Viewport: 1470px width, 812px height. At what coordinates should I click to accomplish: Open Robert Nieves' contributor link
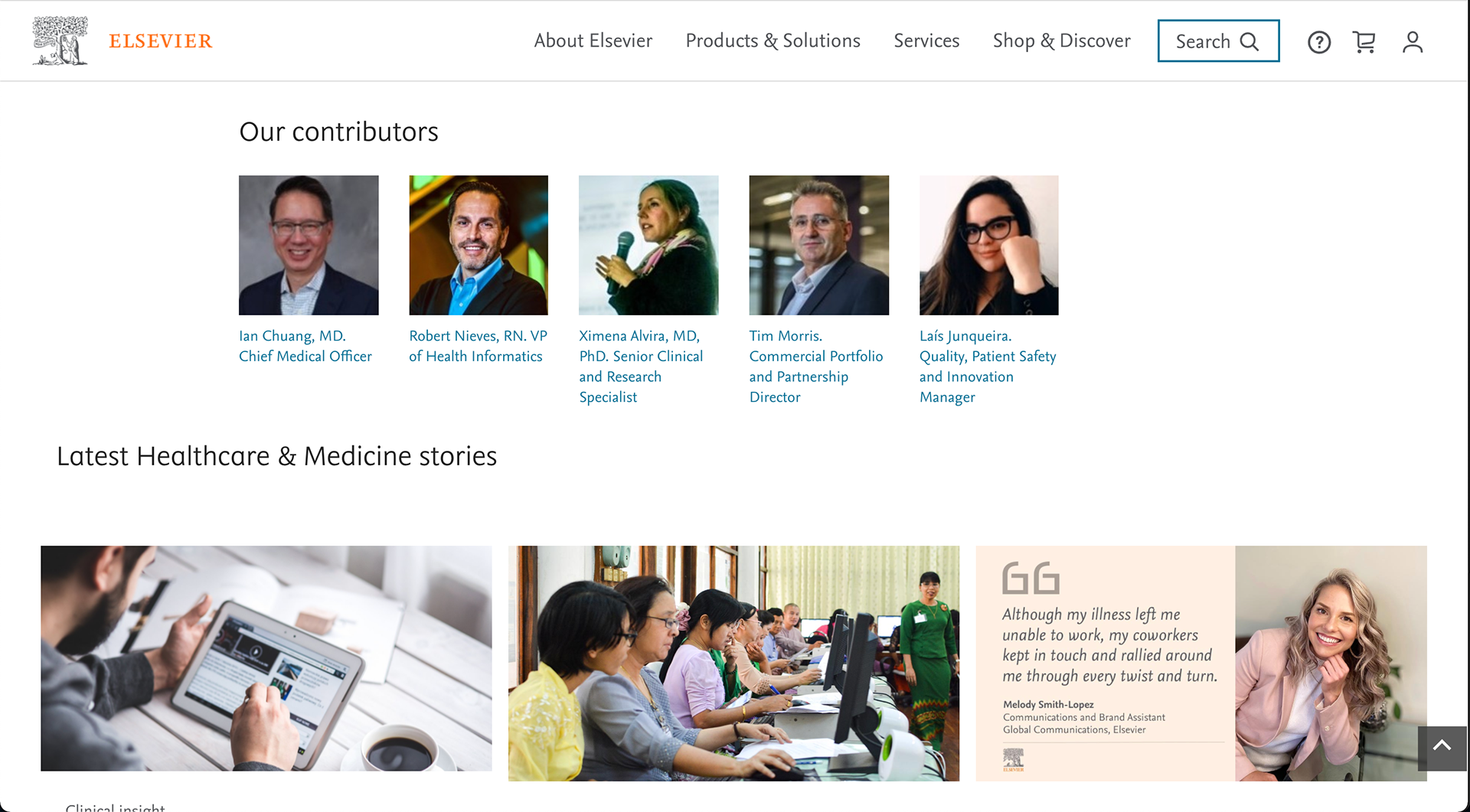pyautogui.click(x=478, y=346)
